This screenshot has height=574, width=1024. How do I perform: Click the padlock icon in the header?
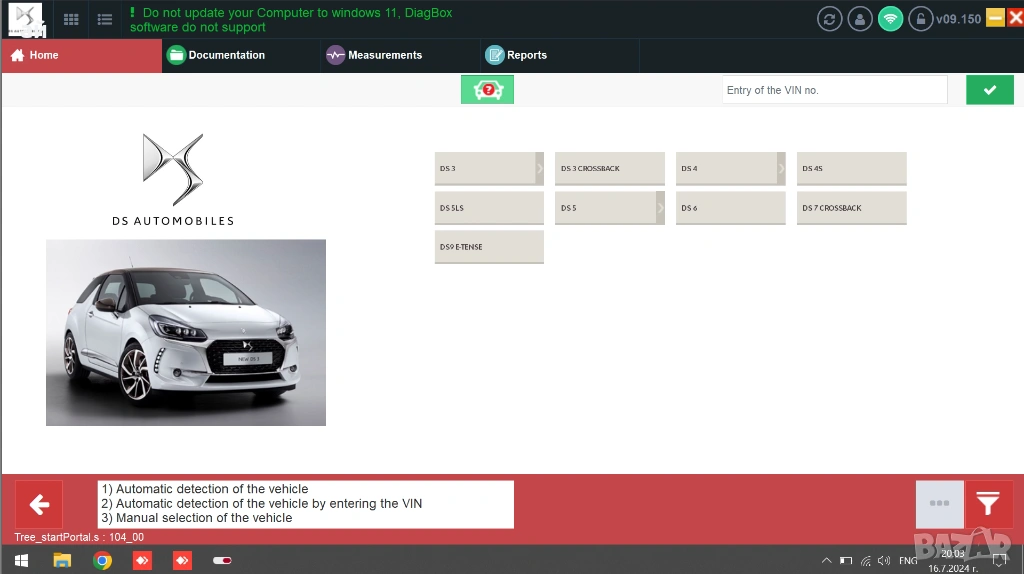tap(920, 18)
